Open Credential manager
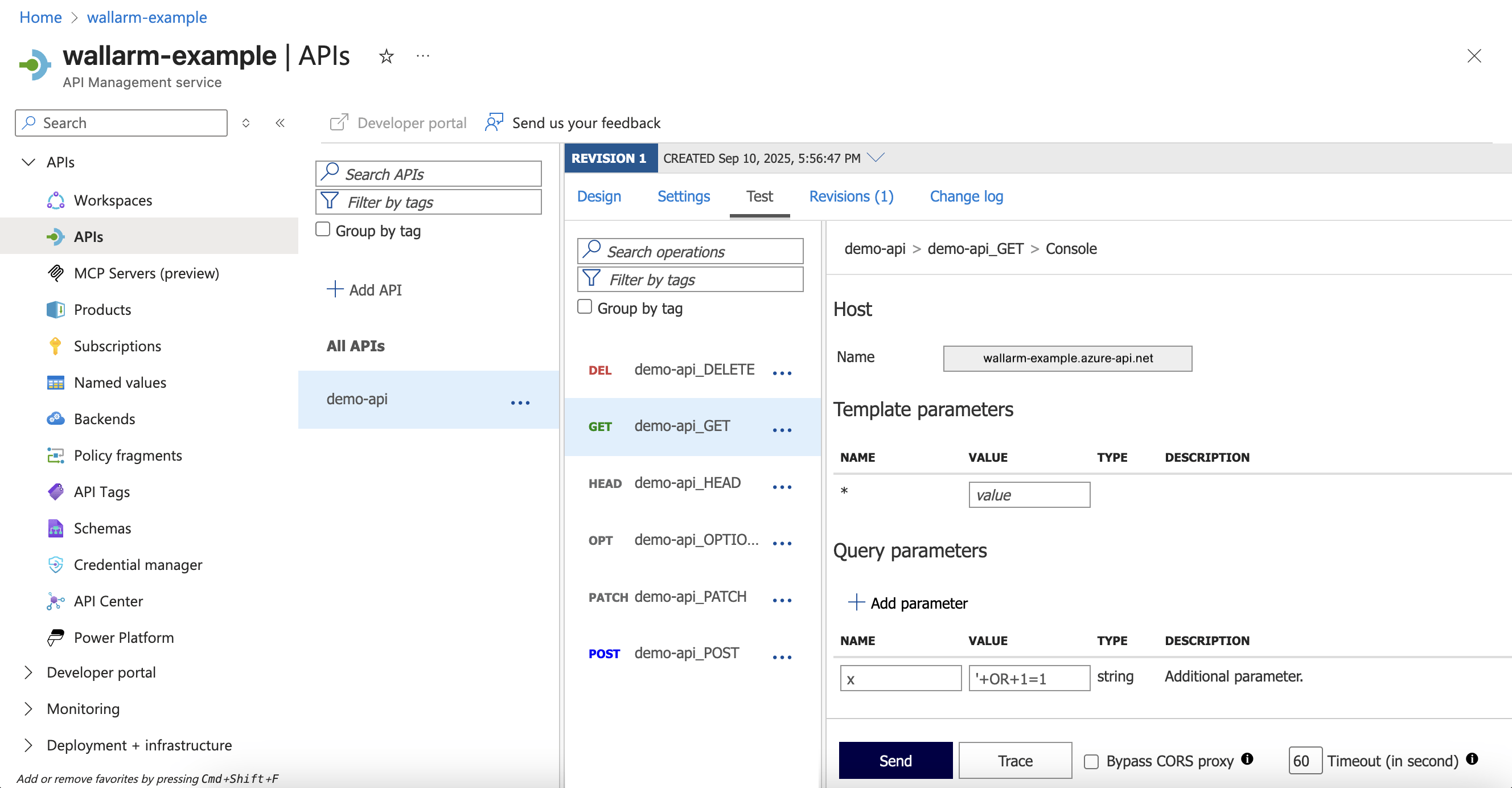The height and width of the screenshot is (788, 1512). click(137, 564)
